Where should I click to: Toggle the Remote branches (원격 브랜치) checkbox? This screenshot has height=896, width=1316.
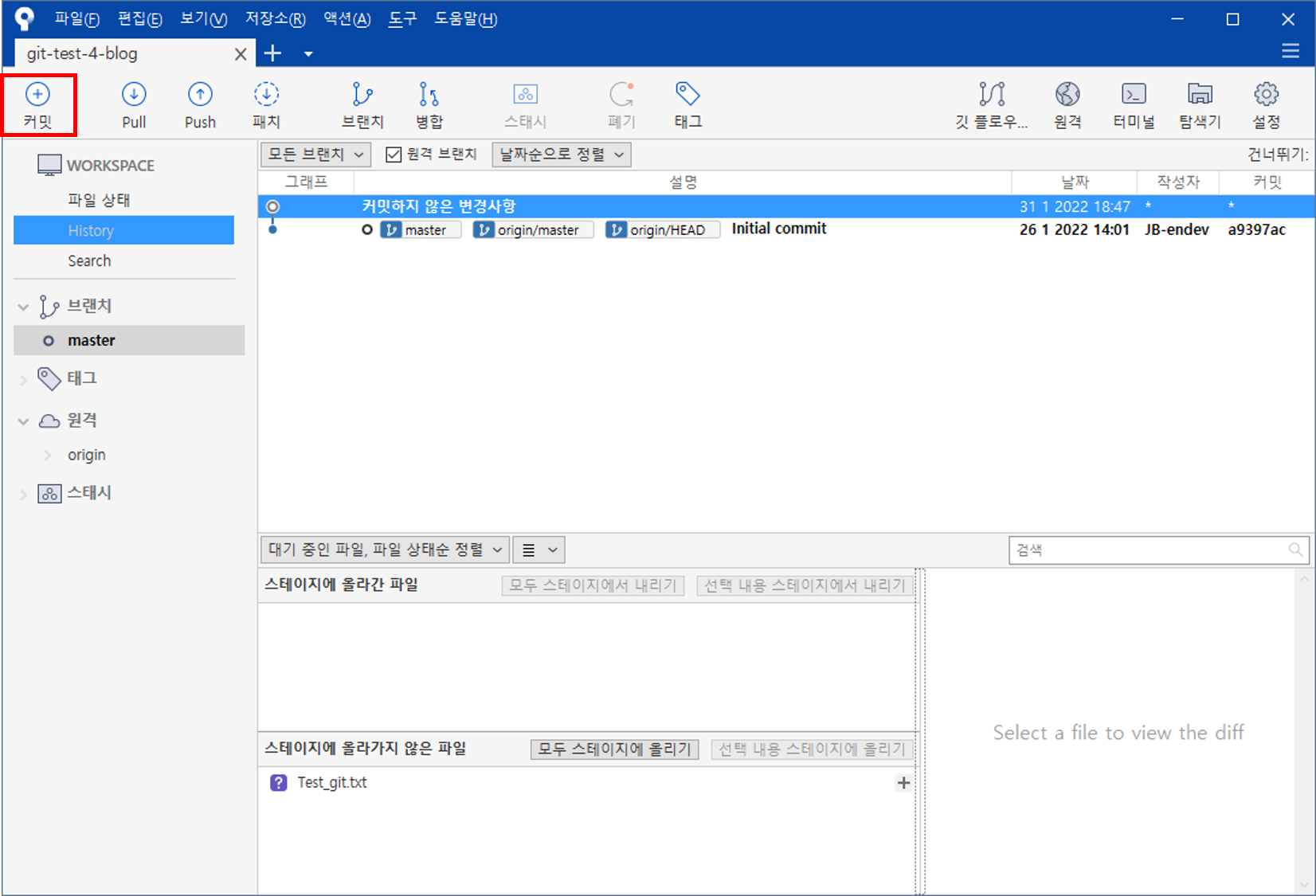(x=394, y=155)
